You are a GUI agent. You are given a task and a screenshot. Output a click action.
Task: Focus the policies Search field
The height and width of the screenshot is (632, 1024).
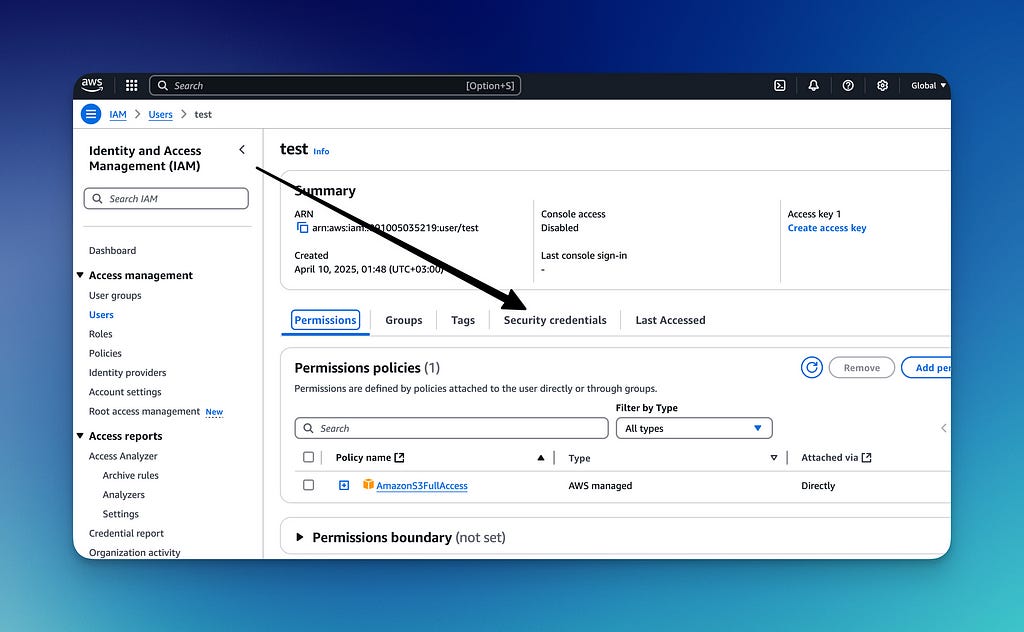coord(451,428)
